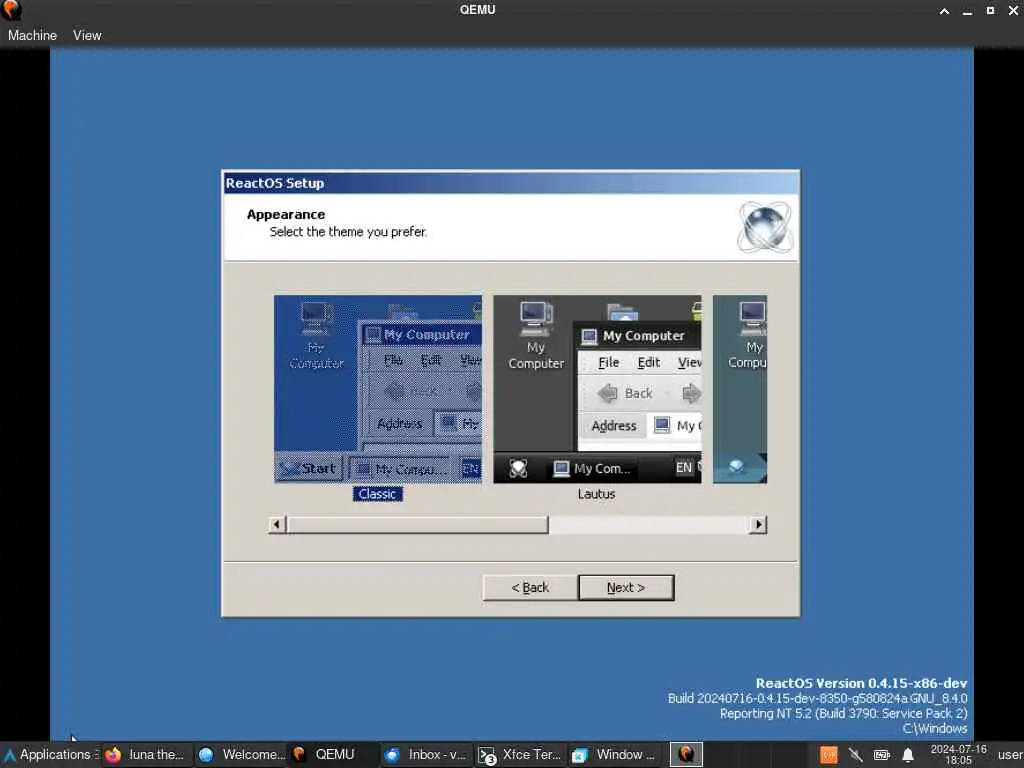Click the Next > button

tap(626, 587)
